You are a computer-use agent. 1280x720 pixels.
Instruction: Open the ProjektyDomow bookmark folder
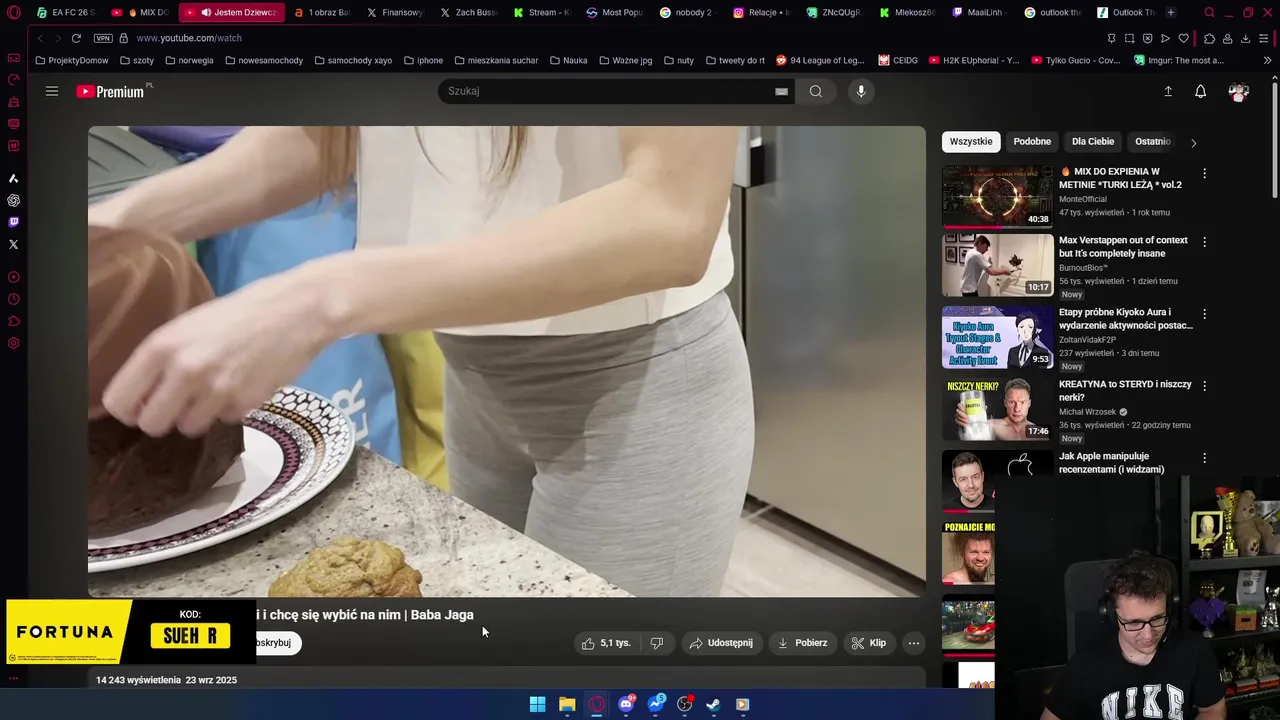[x=72, y=60]
